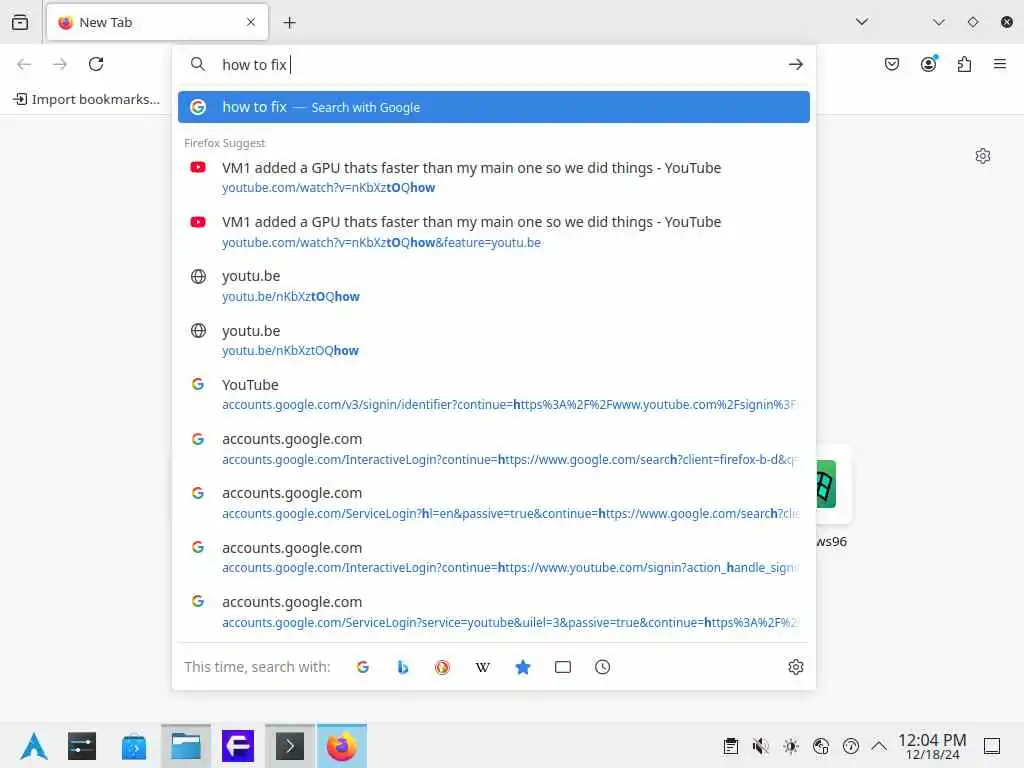Click Import bookmarks in bookmarks toolbar
Screen dimensions: 1024x768
[x=87, y=99]
